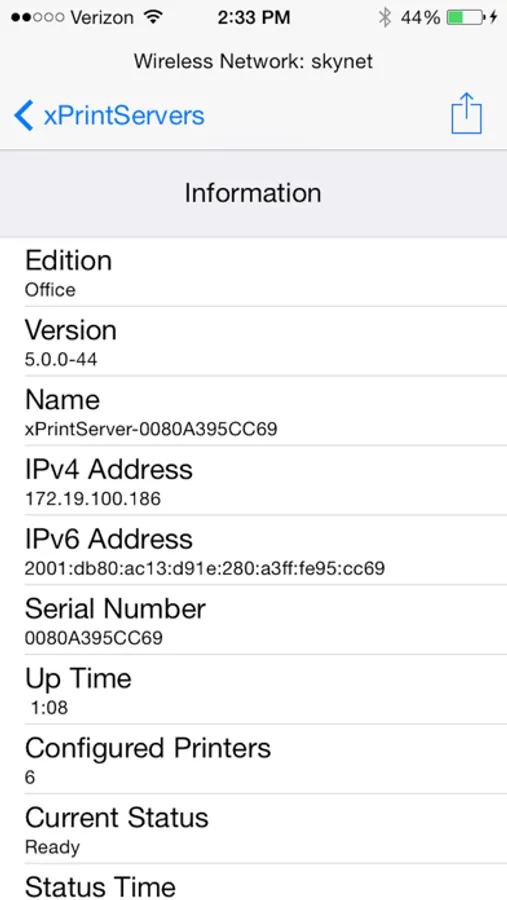507x900 pixels.
Task: Tap the IPv4 Address 172.19.100.186 row
Action: pyautogui.click(x=253, y=480)
